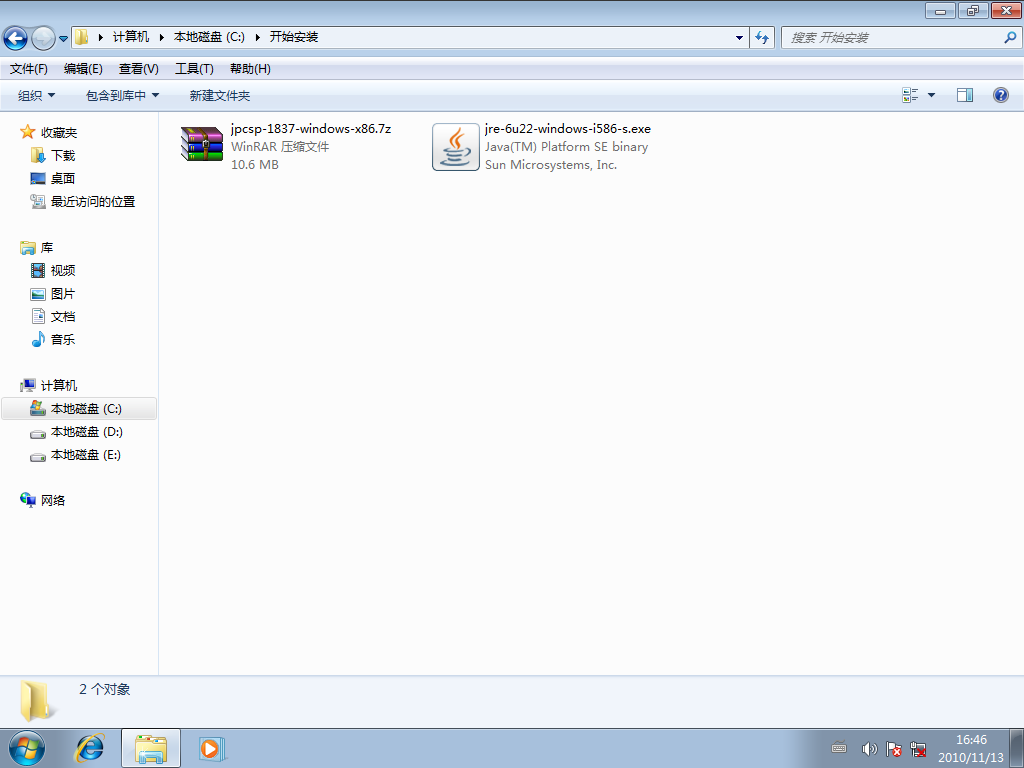Open 最近访问的位置 in sidebar
The image size is (1024, 768).
click(x=93, y=201)
